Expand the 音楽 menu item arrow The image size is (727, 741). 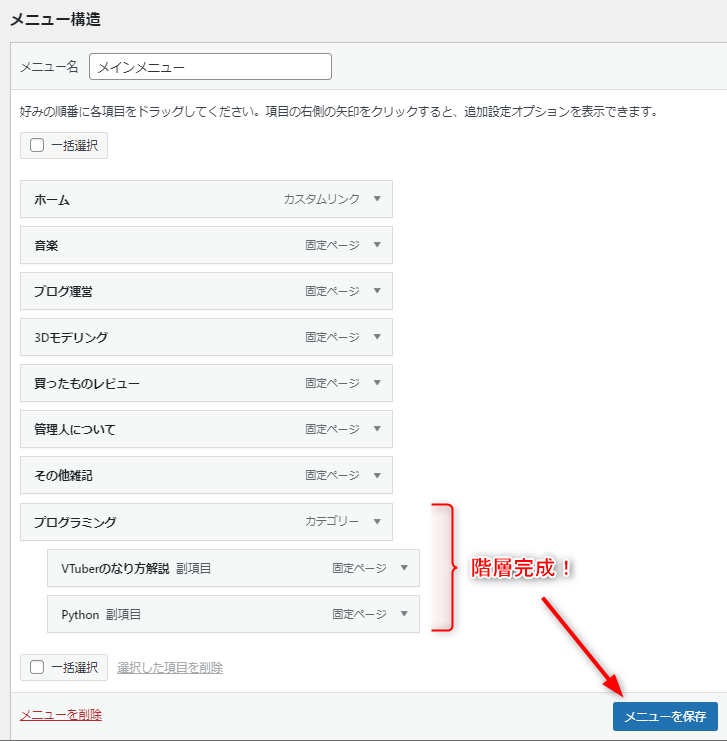(377, 245)
